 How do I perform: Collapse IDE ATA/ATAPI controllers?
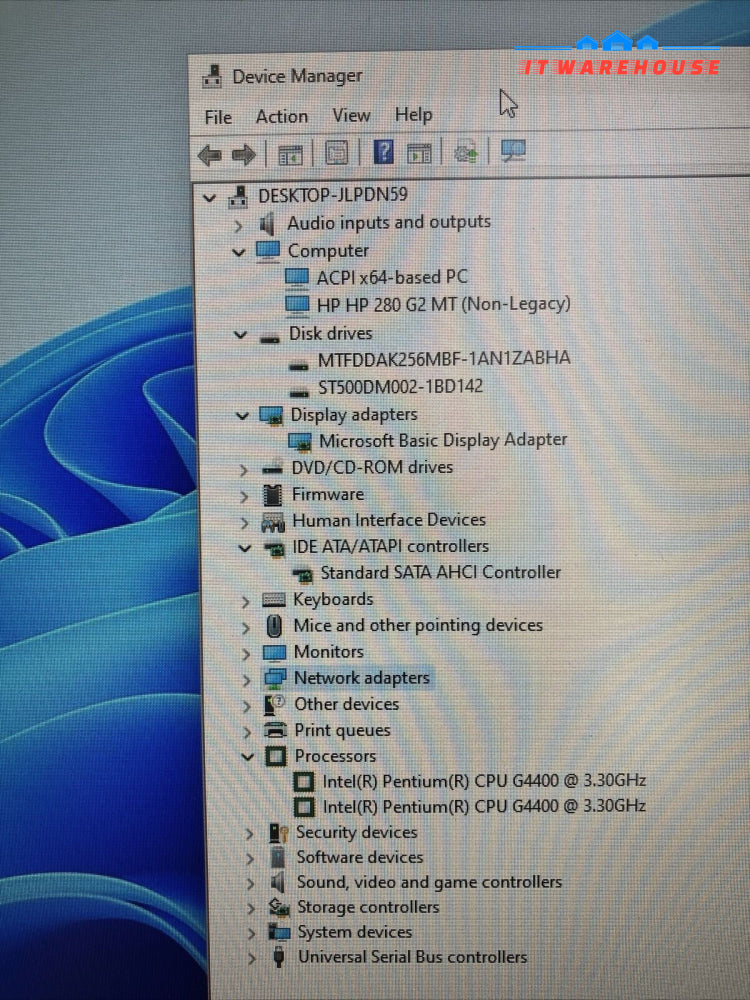(x=245, y=548)
